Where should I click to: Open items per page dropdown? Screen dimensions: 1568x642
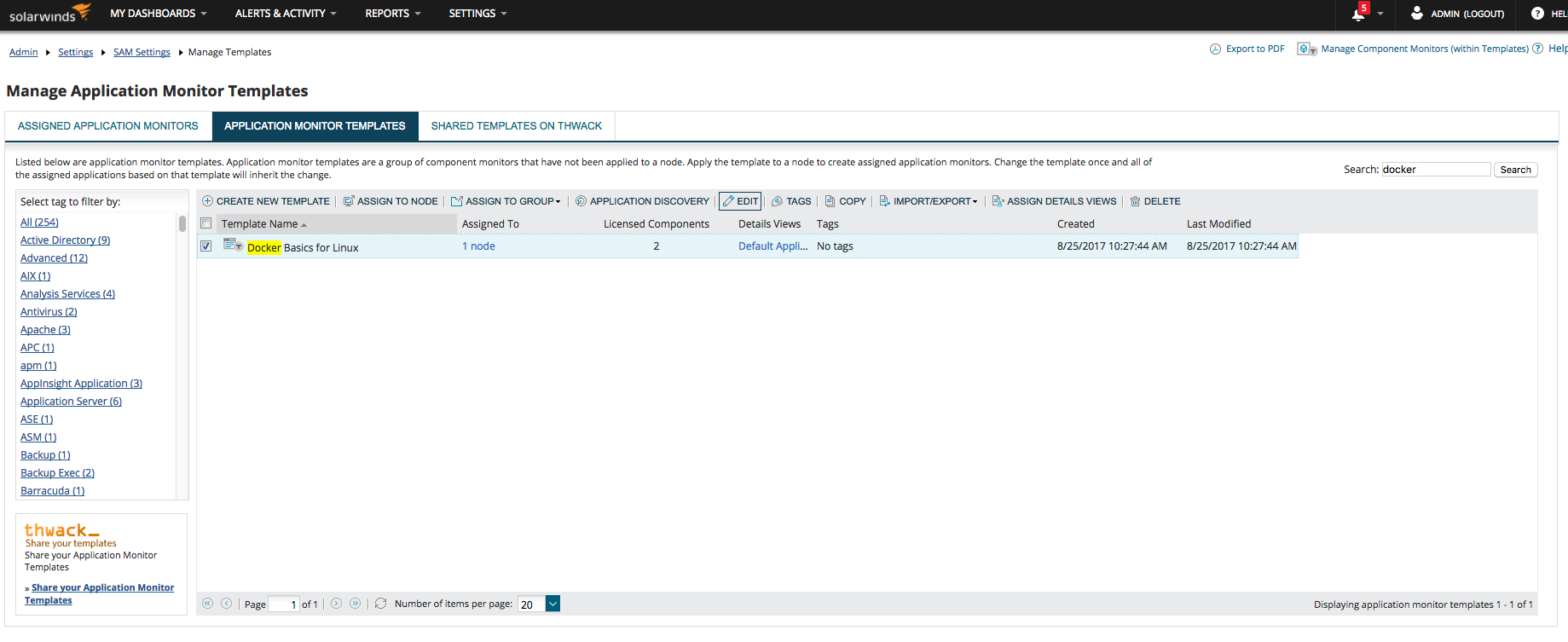553,604
